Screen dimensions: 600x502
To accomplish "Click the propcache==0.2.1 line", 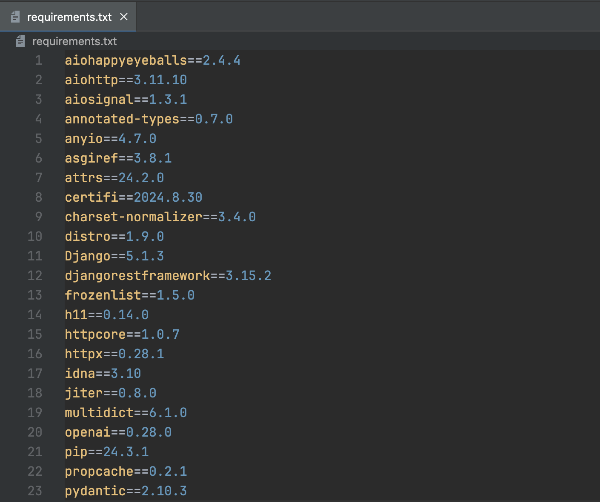I will coord(126,471).
